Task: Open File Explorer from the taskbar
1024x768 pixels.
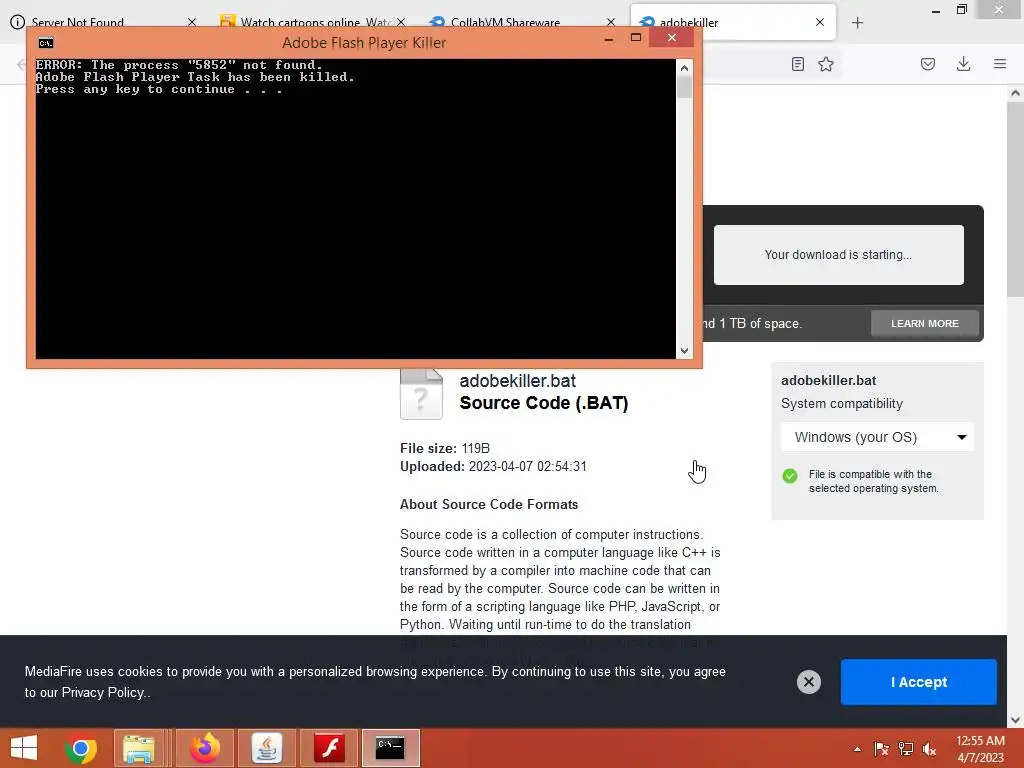Action: point(139,748)
